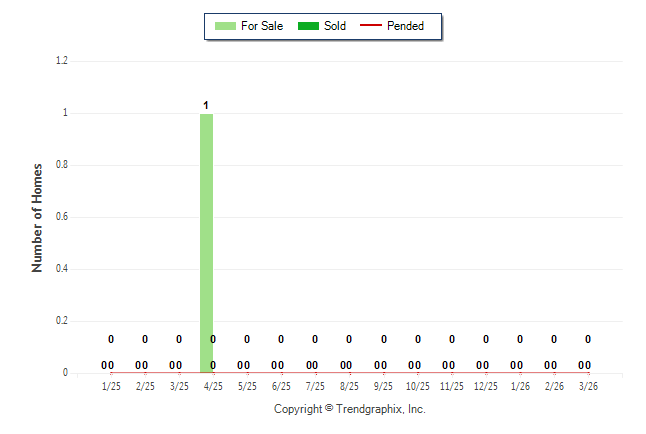The width and height of the screenshot is (646, 434).
Task: Toggle the Pended series legend label
Action: pyautogui.click(x=405, y=26)
